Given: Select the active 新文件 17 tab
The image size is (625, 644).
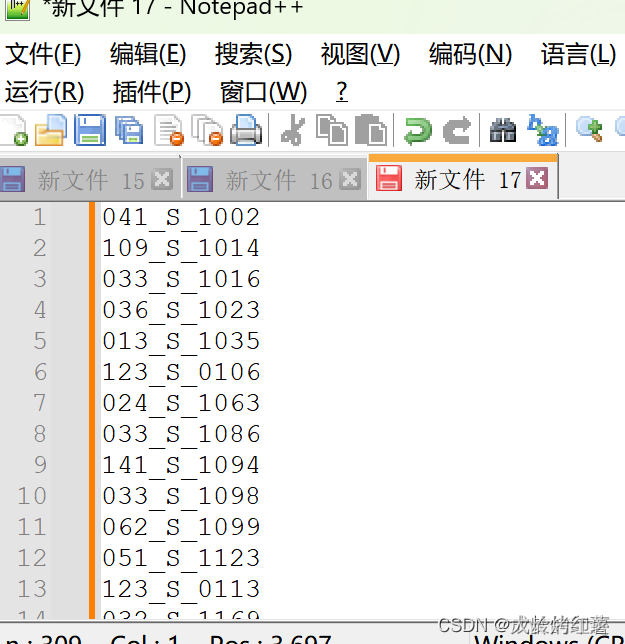Looking at the screenshot, I should click(x=463, y=177).
